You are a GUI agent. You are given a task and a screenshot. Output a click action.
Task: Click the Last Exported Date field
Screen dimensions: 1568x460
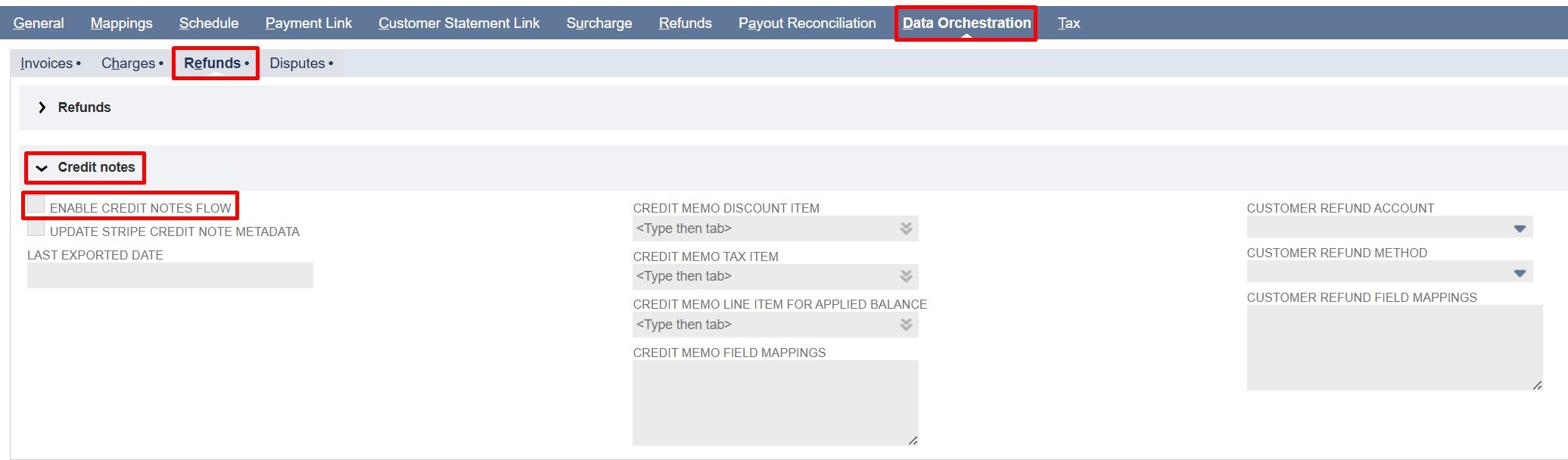[x=170, y=275]
